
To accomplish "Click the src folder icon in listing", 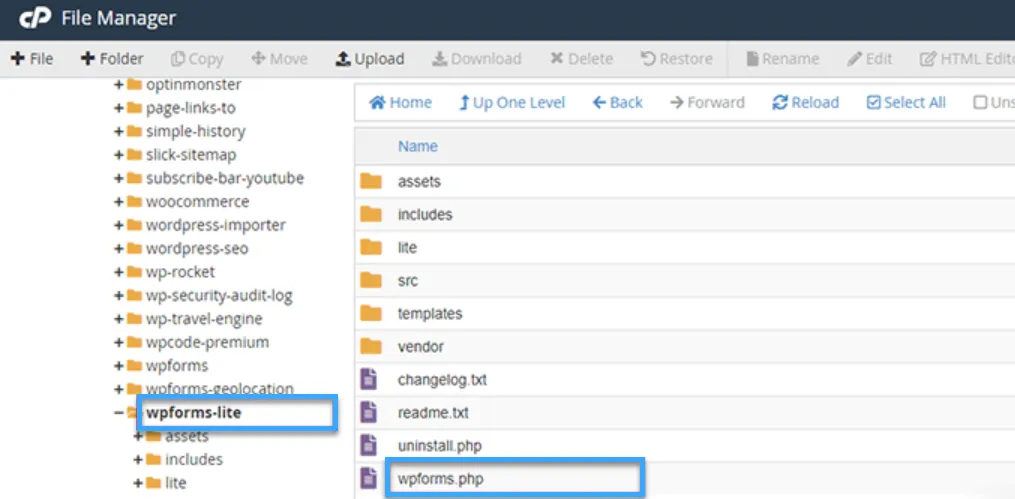I will (x=371, y=280).
